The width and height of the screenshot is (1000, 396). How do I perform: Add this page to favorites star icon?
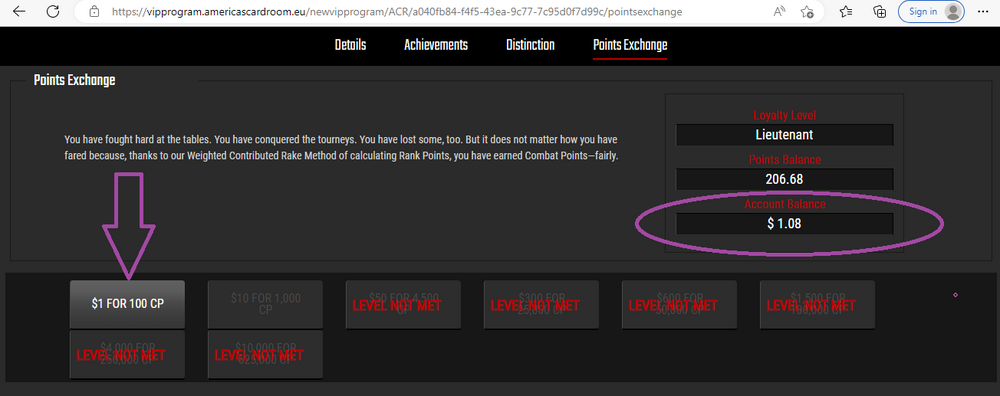807,11
